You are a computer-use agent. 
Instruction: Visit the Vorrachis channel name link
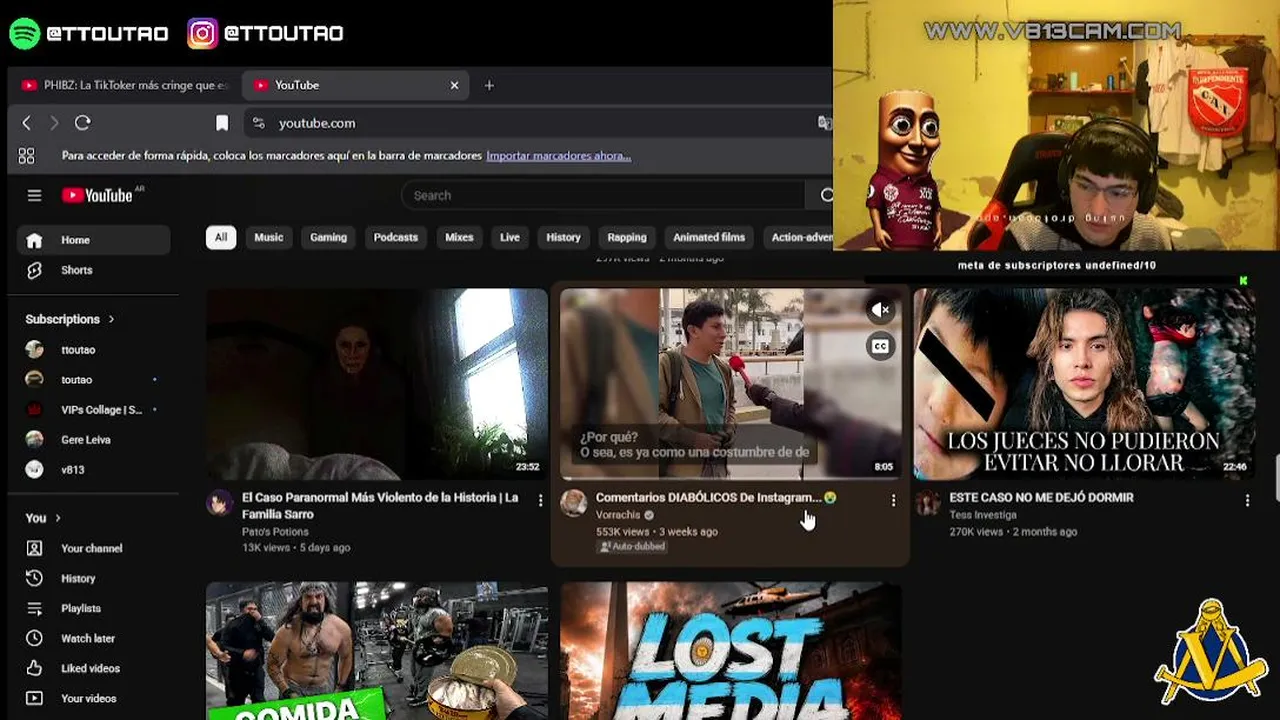618,515
